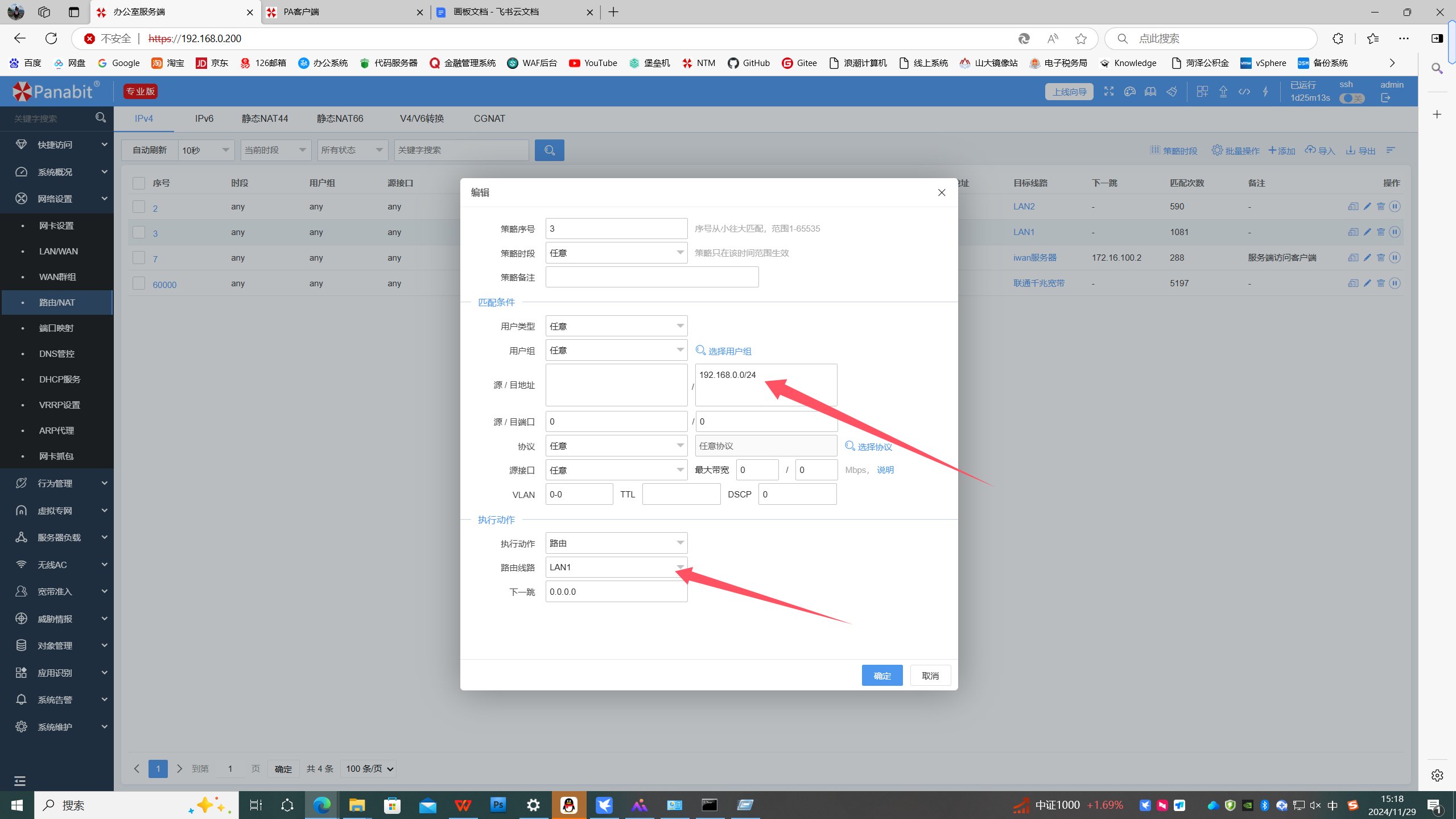Click the edit pencil icon for policy 2
This screenshot has height=819, width=1456.
[x=1367, y=206]
